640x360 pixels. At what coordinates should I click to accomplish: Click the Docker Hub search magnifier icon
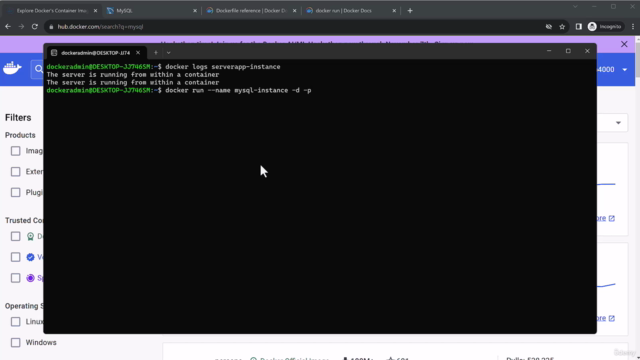(x=38, y=69)
